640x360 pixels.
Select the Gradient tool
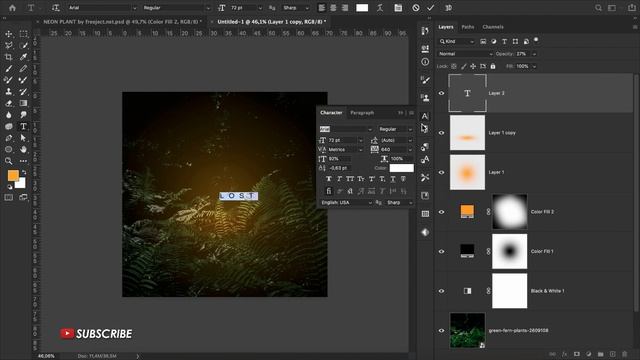(23, 103)
